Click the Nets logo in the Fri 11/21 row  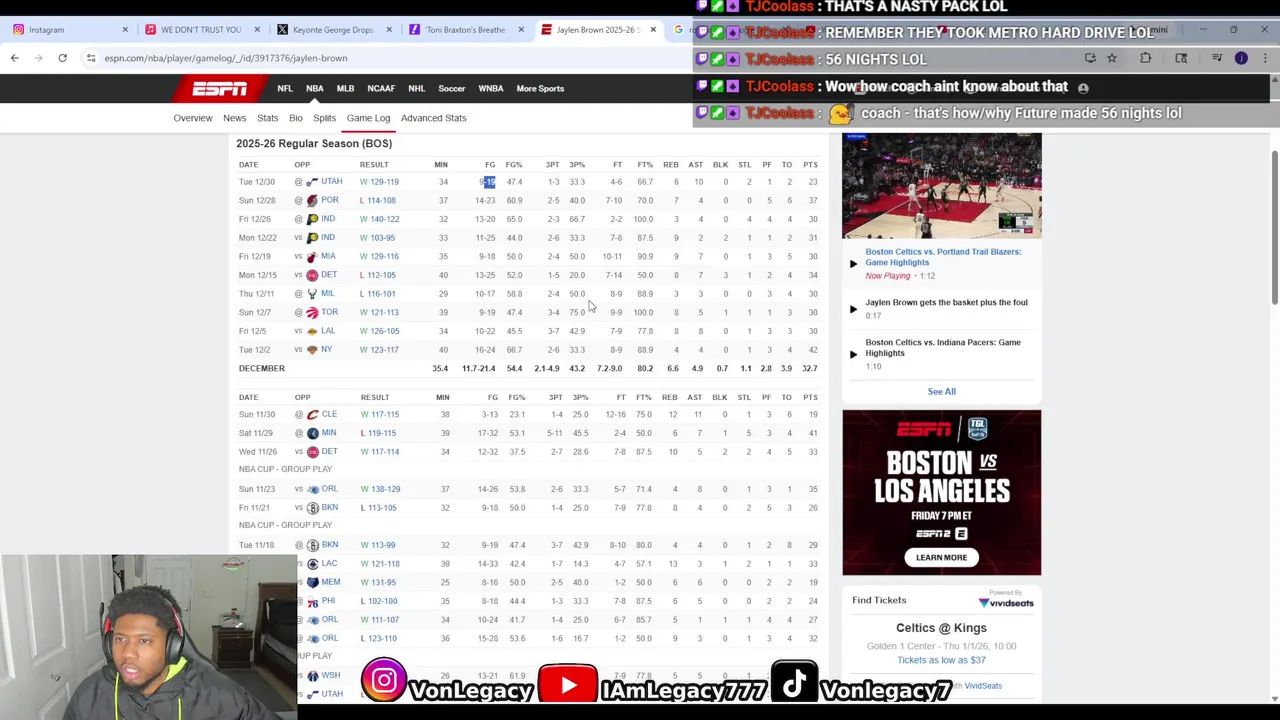click(313, 508)
